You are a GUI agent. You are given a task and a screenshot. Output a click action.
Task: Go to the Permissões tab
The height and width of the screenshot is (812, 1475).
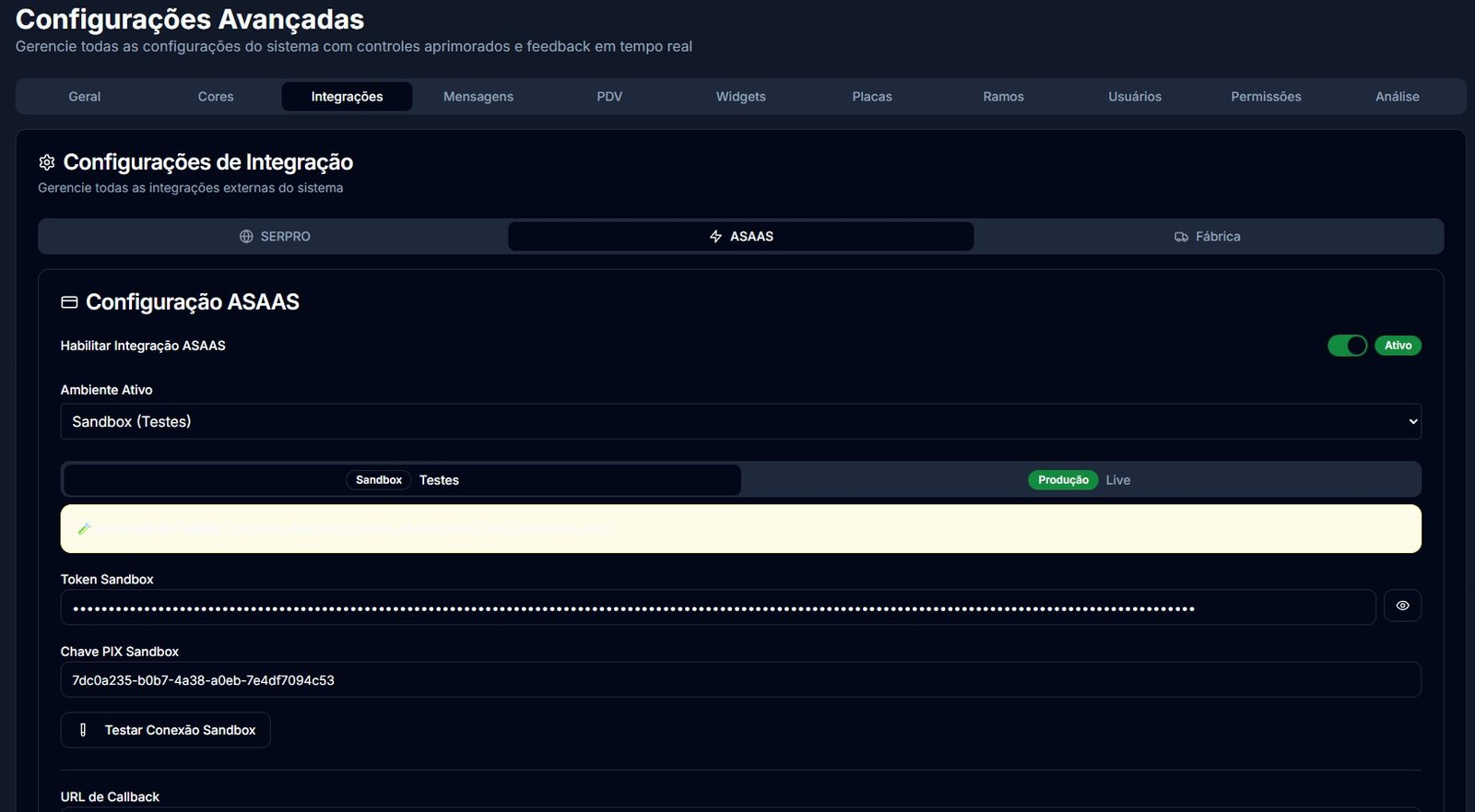click(x=1266, y=97)
